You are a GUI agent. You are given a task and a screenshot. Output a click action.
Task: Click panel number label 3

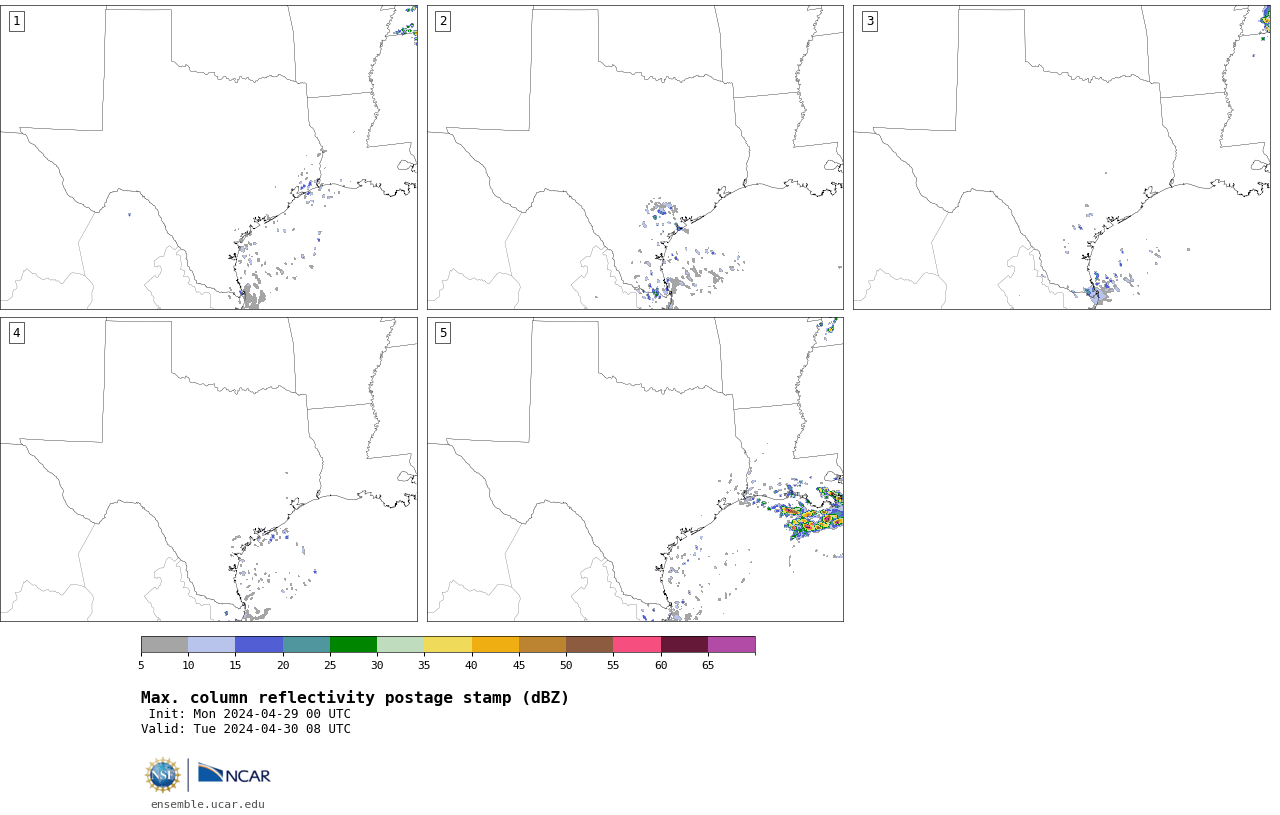click(x=870, y=21)
